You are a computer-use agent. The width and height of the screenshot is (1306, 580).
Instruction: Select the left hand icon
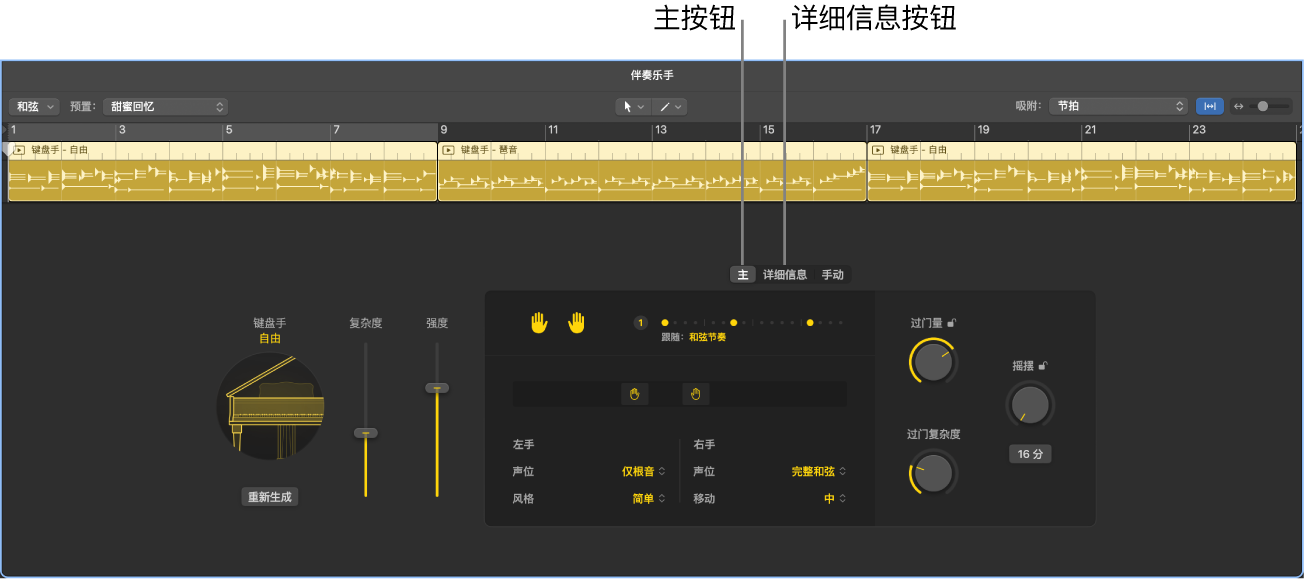(539, 322)
